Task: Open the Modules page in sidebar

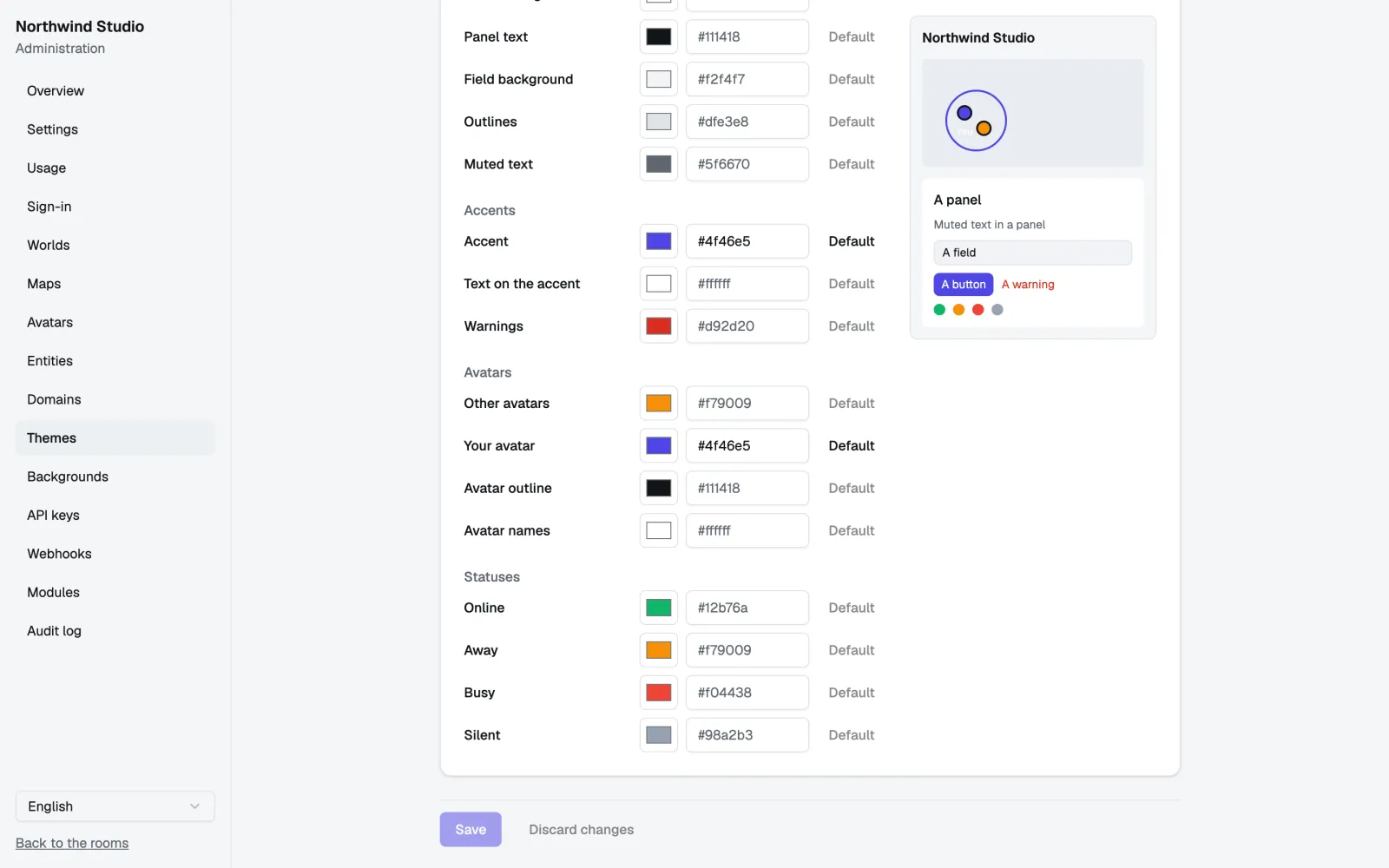Action: [115, 592]
